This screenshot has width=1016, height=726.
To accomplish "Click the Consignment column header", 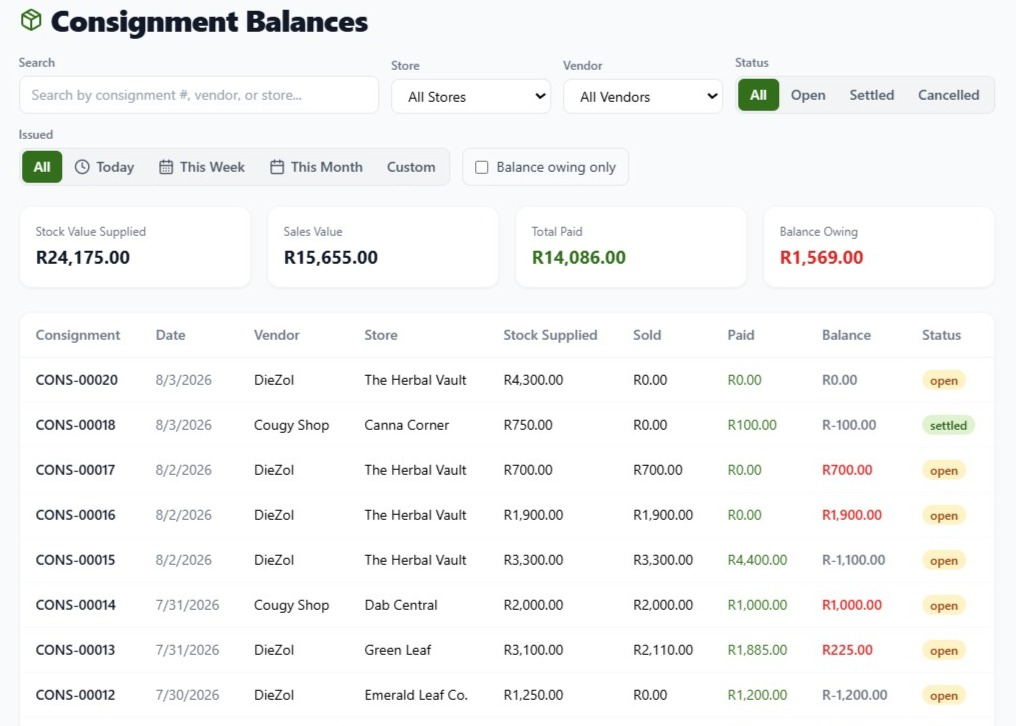I will tap(78, 335).
